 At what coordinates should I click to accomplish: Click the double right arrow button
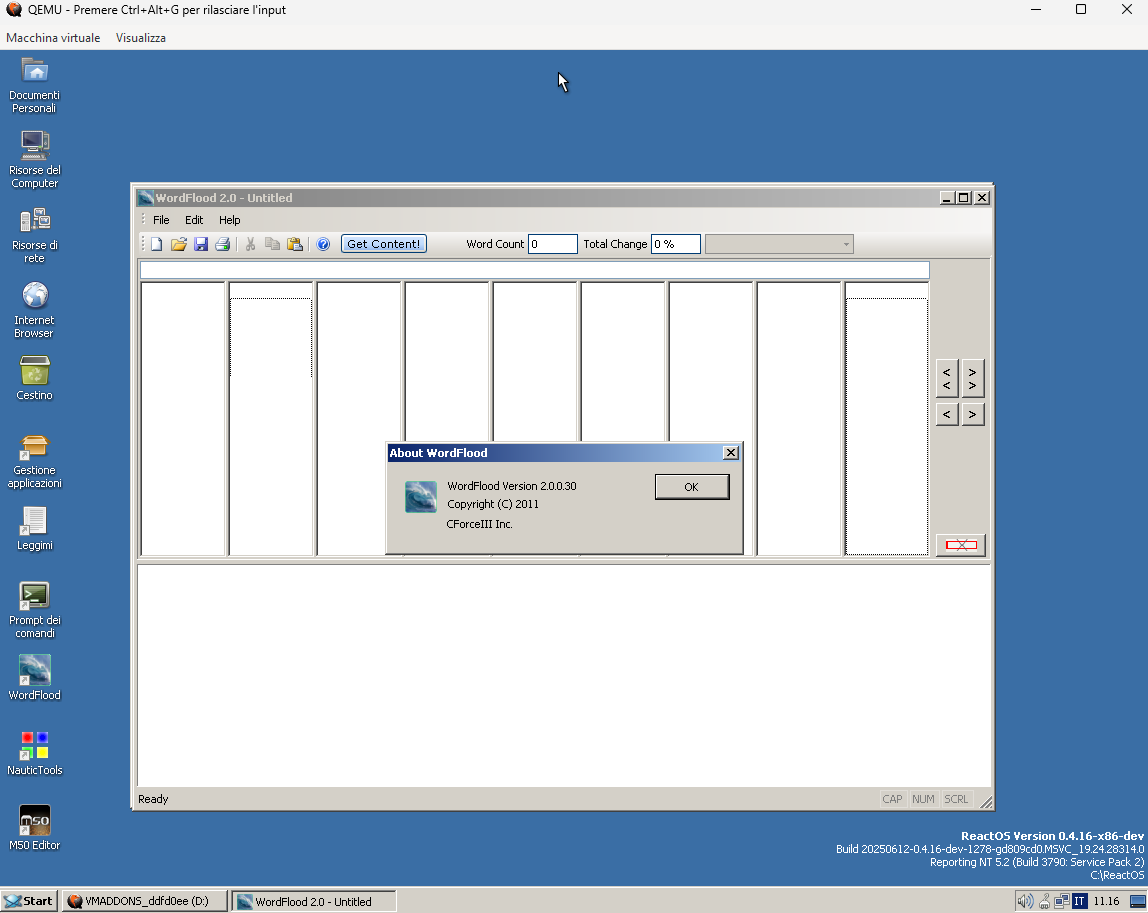(972, 379)
